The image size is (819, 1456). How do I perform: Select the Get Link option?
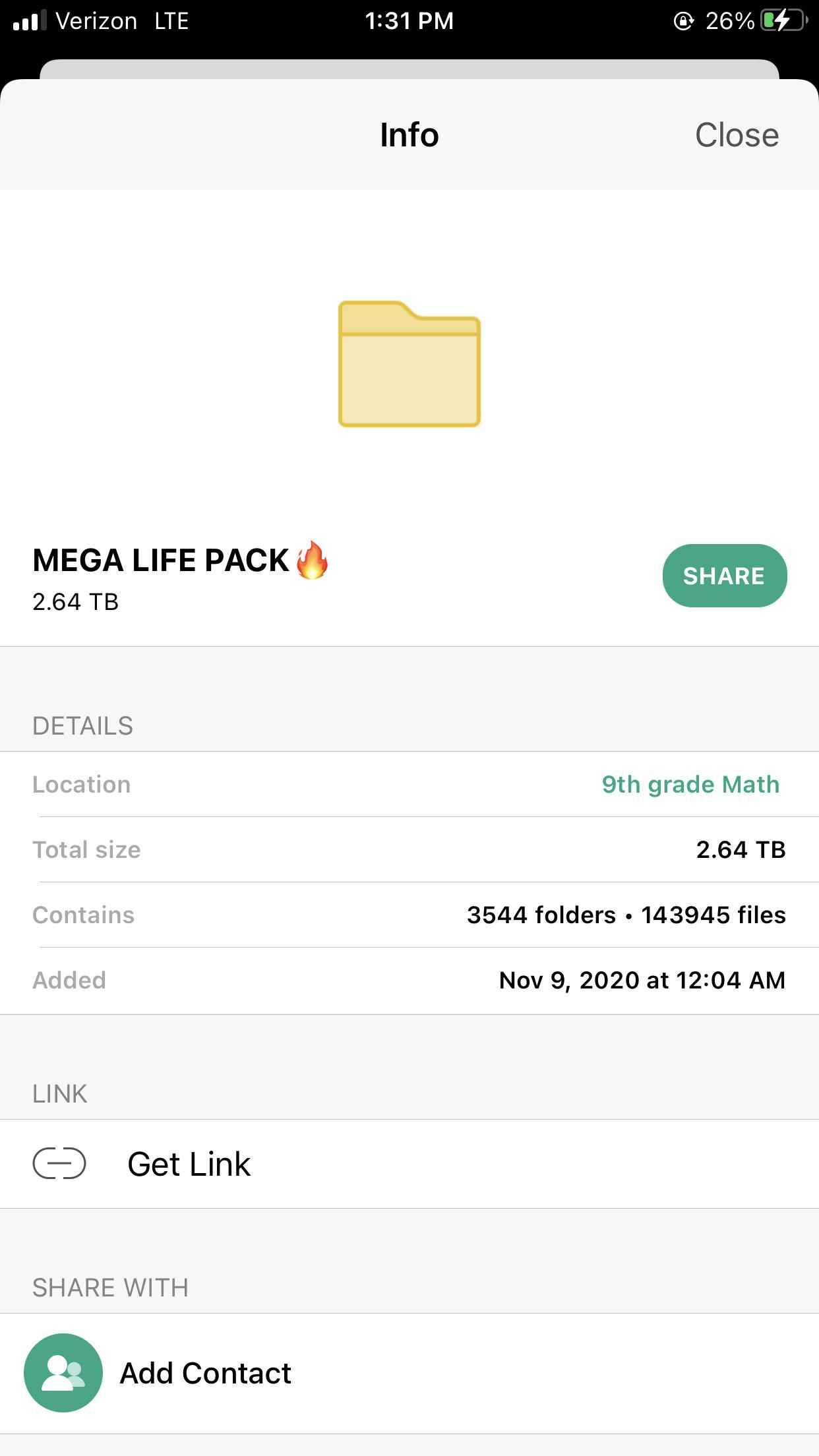pos(189,1164)
